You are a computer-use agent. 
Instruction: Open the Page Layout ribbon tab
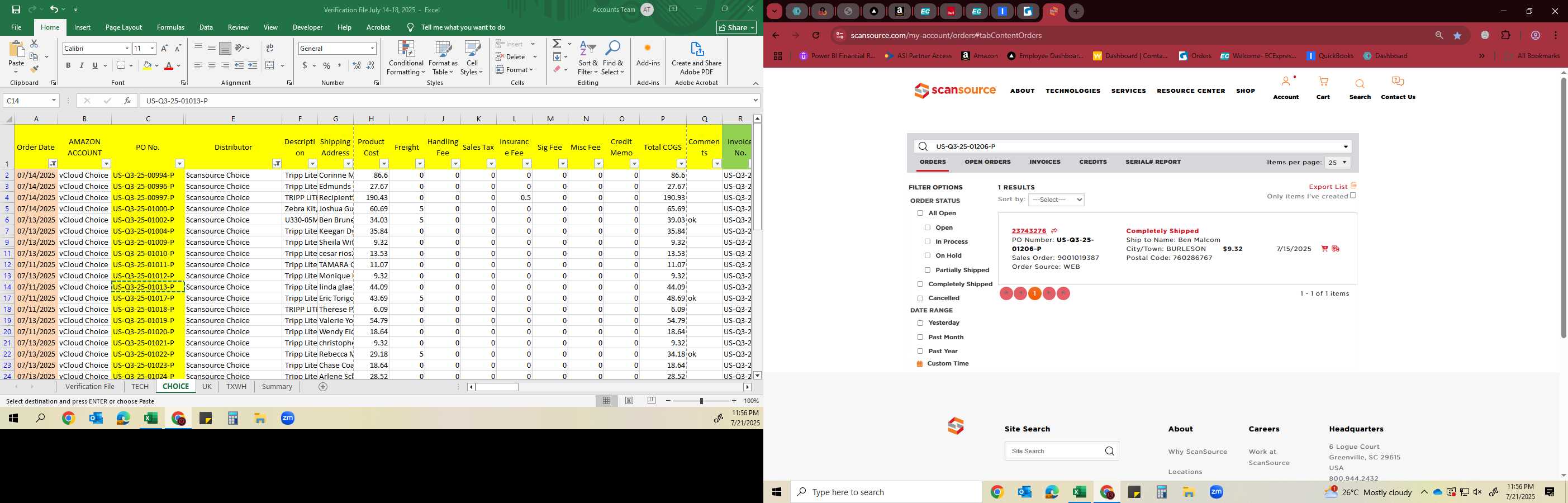[123, 27]
